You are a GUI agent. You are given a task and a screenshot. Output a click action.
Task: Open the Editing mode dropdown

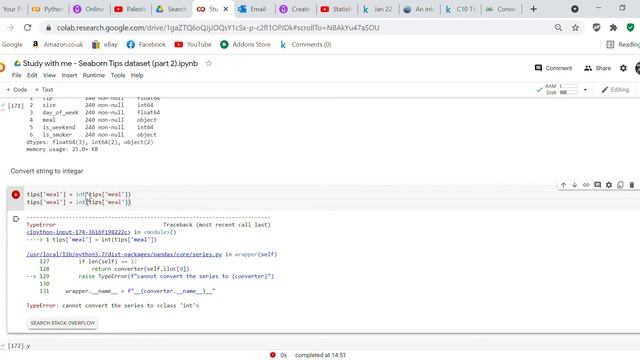615,90
